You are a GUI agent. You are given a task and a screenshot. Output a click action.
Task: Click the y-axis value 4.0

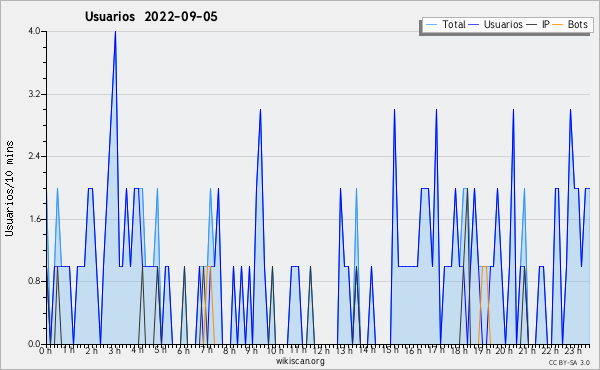pos(34,31)
